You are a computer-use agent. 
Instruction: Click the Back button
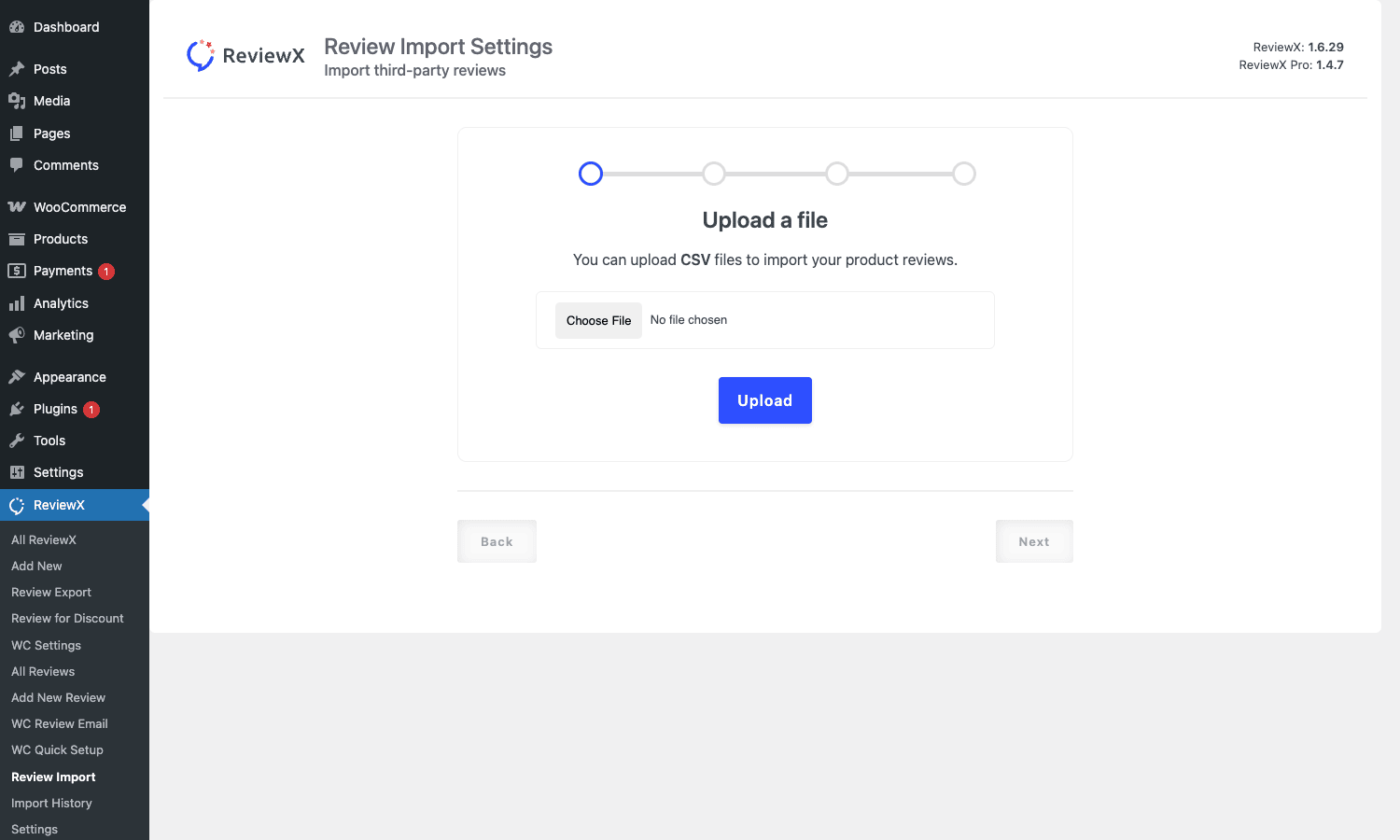click(497, 541)
